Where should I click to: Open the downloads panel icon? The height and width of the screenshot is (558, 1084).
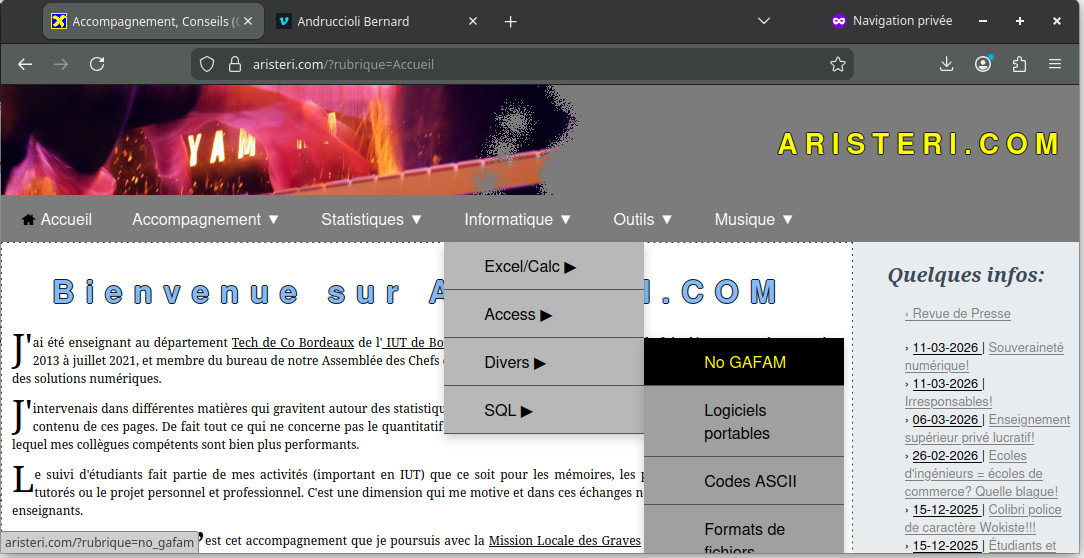(x=946, y=64)
